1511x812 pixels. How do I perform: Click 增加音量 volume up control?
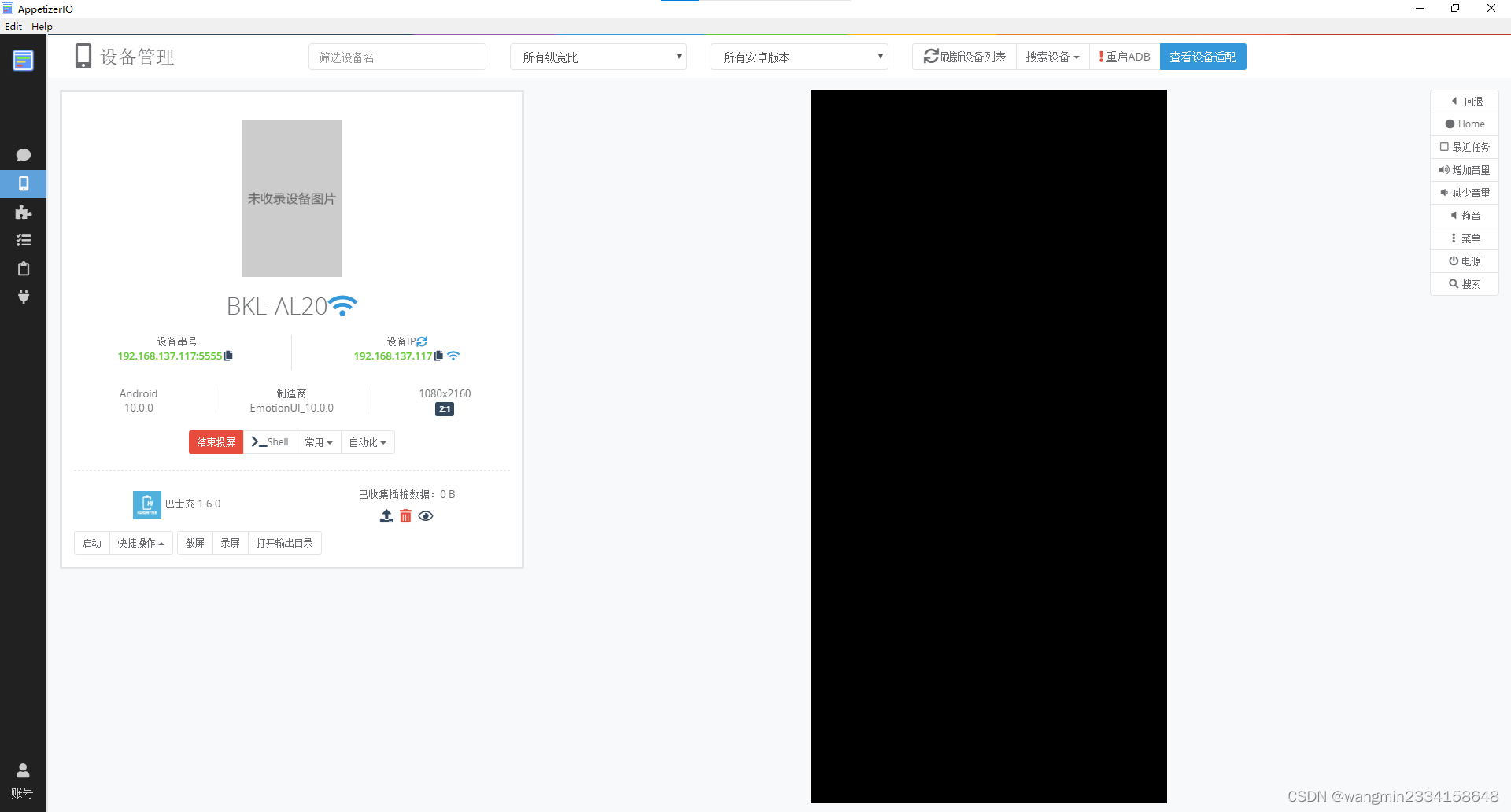tap(1465, 170)
